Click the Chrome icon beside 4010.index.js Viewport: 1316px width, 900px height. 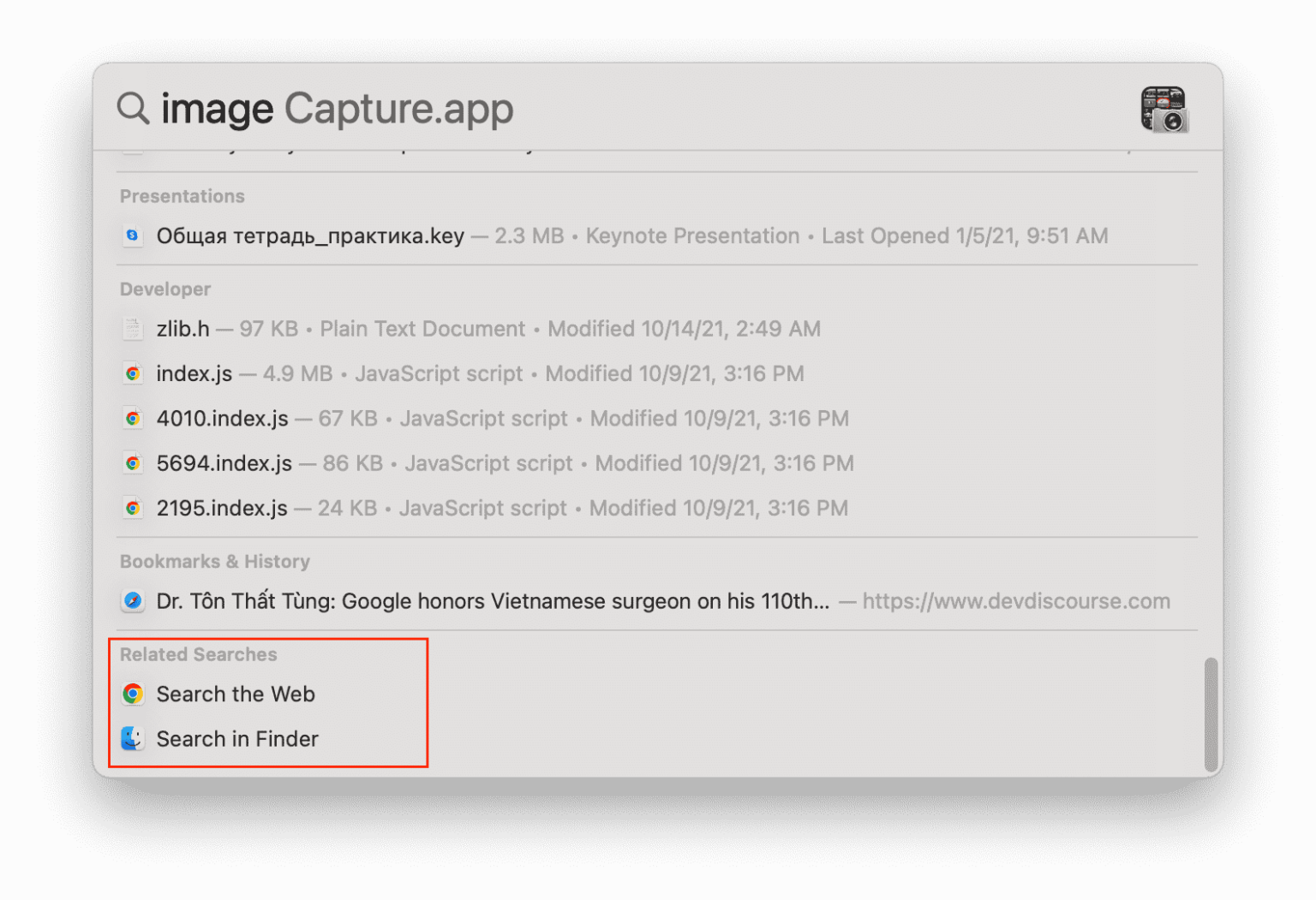(133, 418)
